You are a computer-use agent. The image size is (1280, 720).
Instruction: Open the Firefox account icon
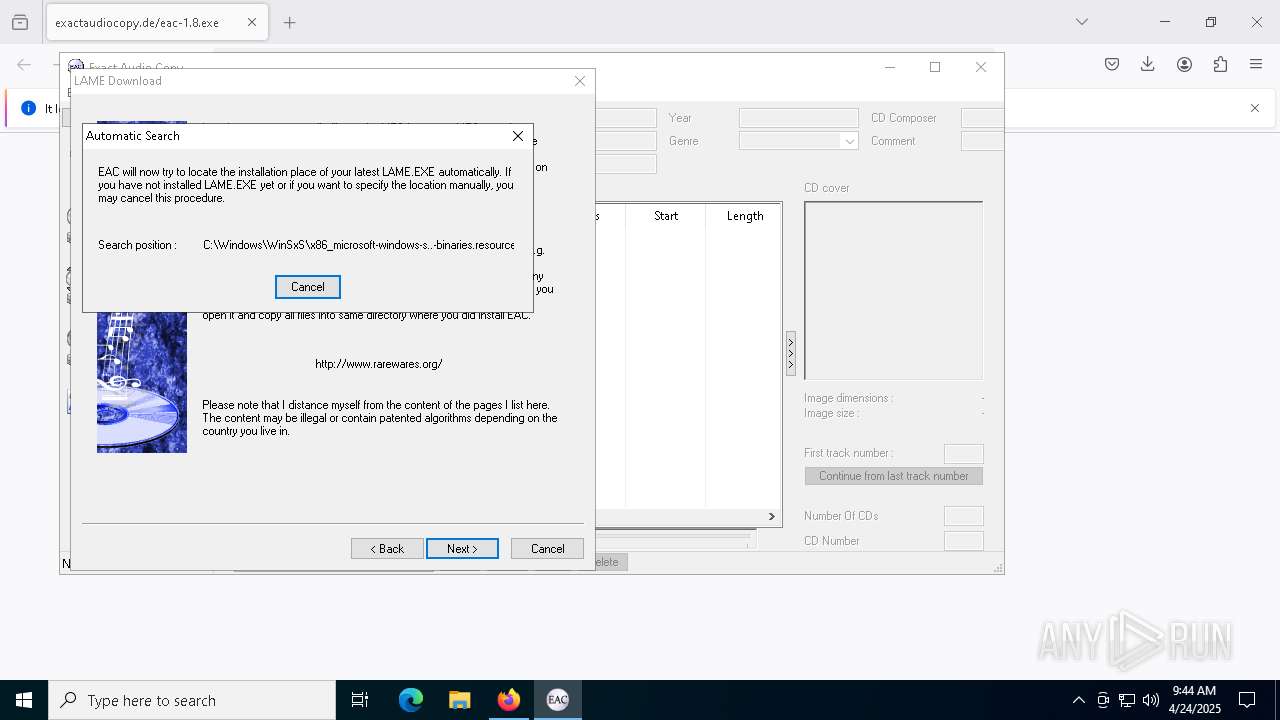[x=1184, y=64]
